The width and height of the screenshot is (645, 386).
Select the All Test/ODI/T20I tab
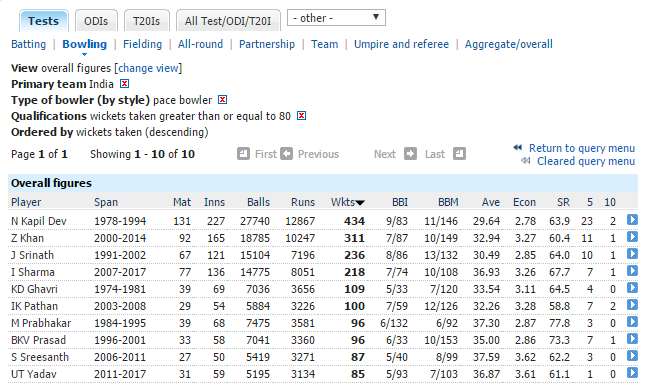coord(228,21)
